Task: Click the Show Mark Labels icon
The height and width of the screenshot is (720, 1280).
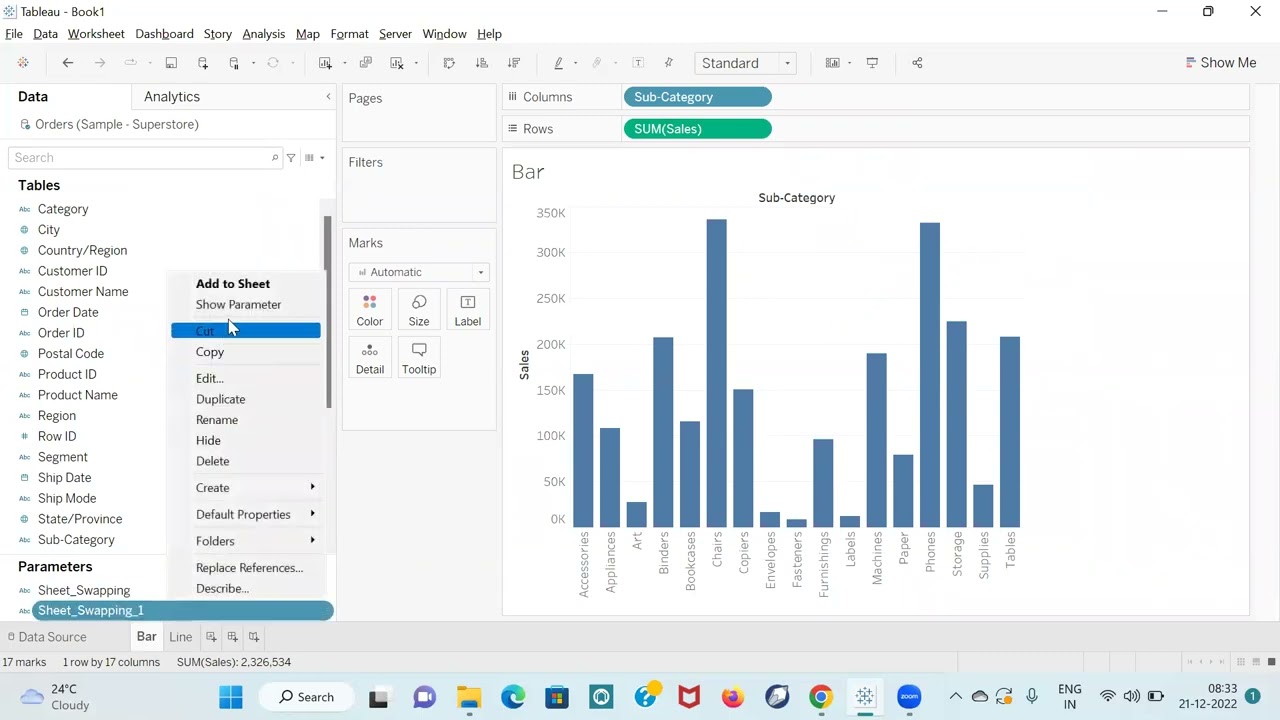Action: point(638,63)
